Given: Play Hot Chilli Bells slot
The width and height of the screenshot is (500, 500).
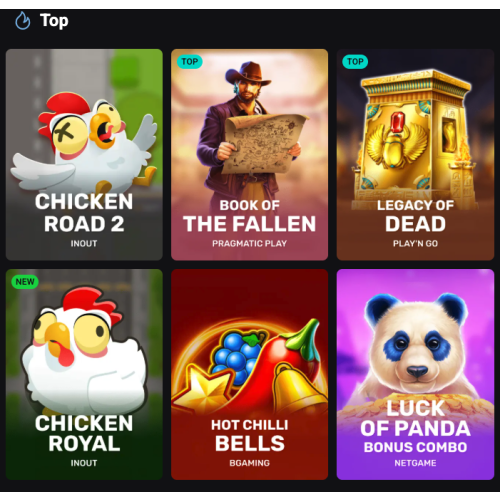Looking at the screenshot, I should click(249, 375).
